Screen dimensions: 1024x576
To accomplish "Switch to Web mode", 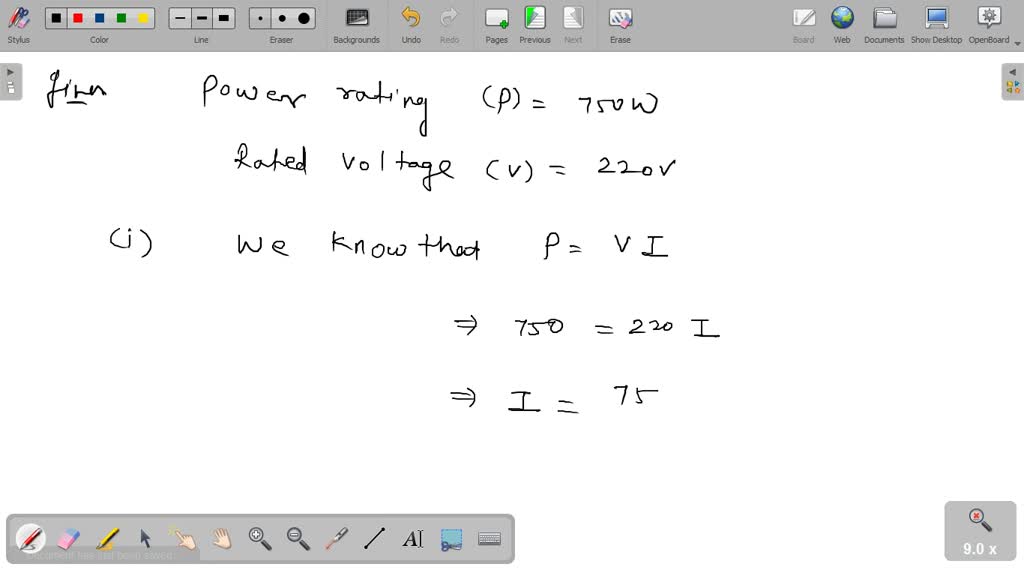I will coord(842,22).
